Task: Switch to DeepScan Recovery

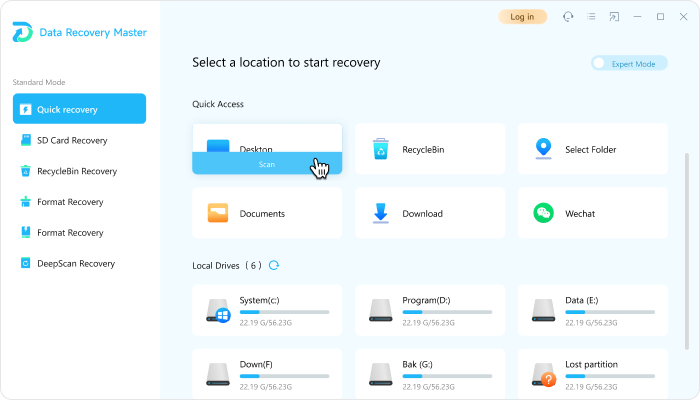Action: 75,263
